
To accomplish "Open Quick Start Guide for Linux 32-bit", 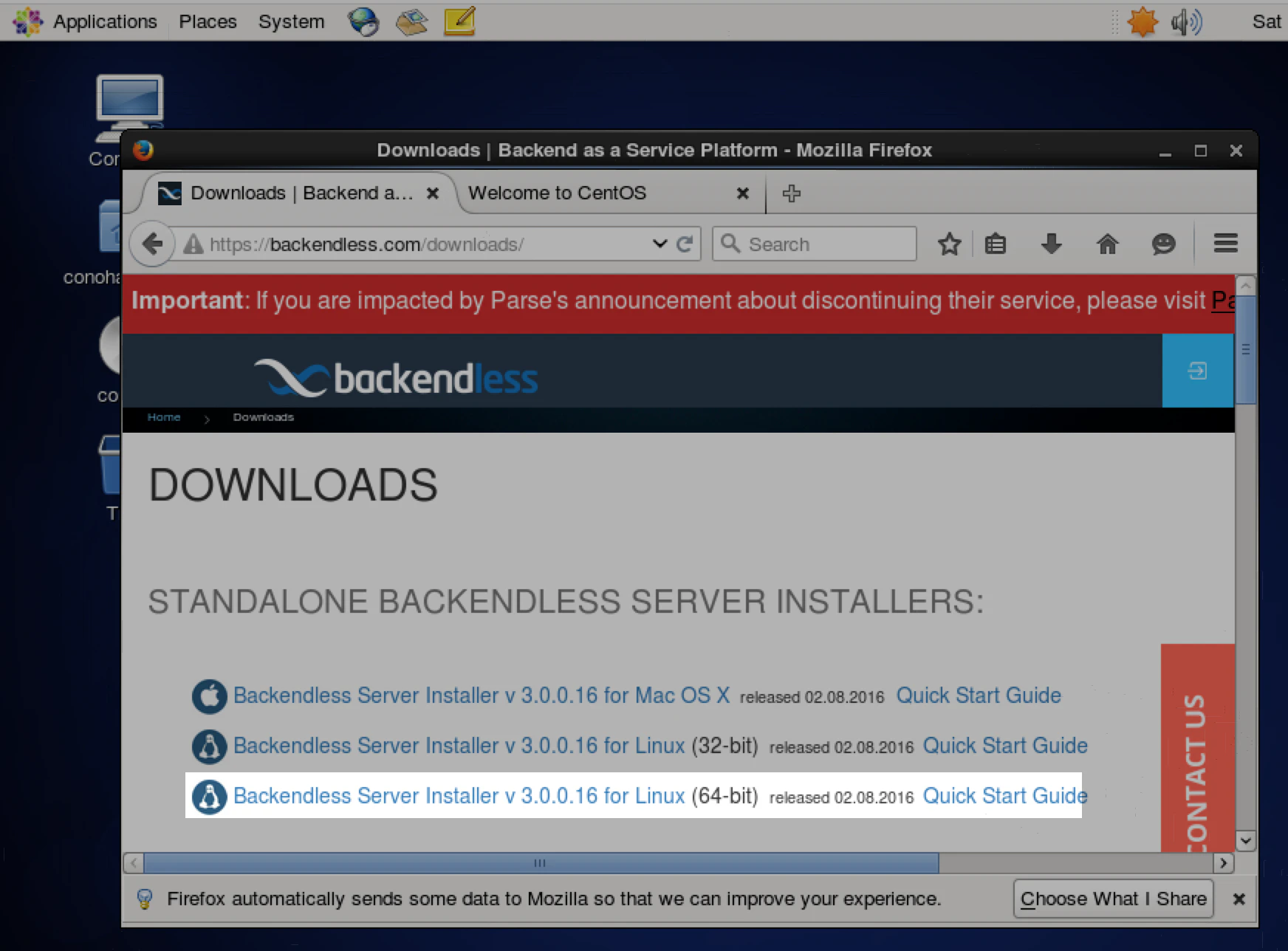I will point(1005,746).
